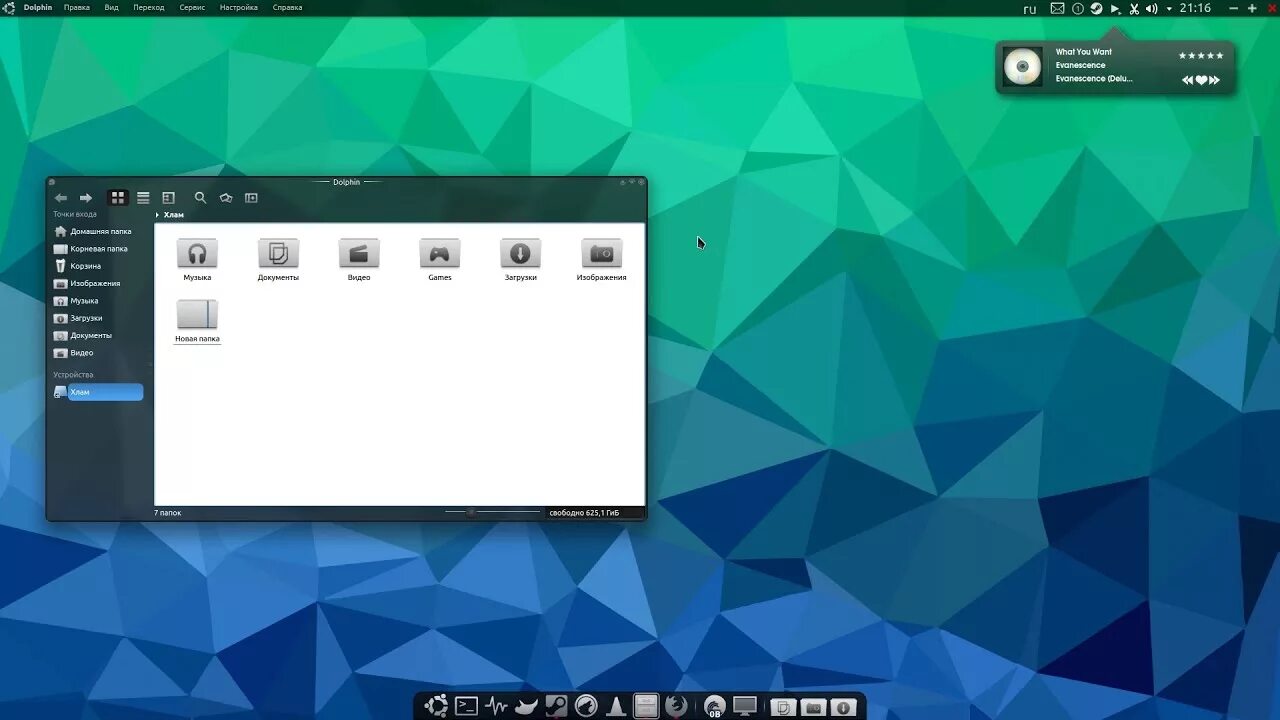Image resolution: width=1280 pixels, height=720 pixels.
Task: Click the '7 папок' status text
Action: pyautogui.click(x=168, y=512)
